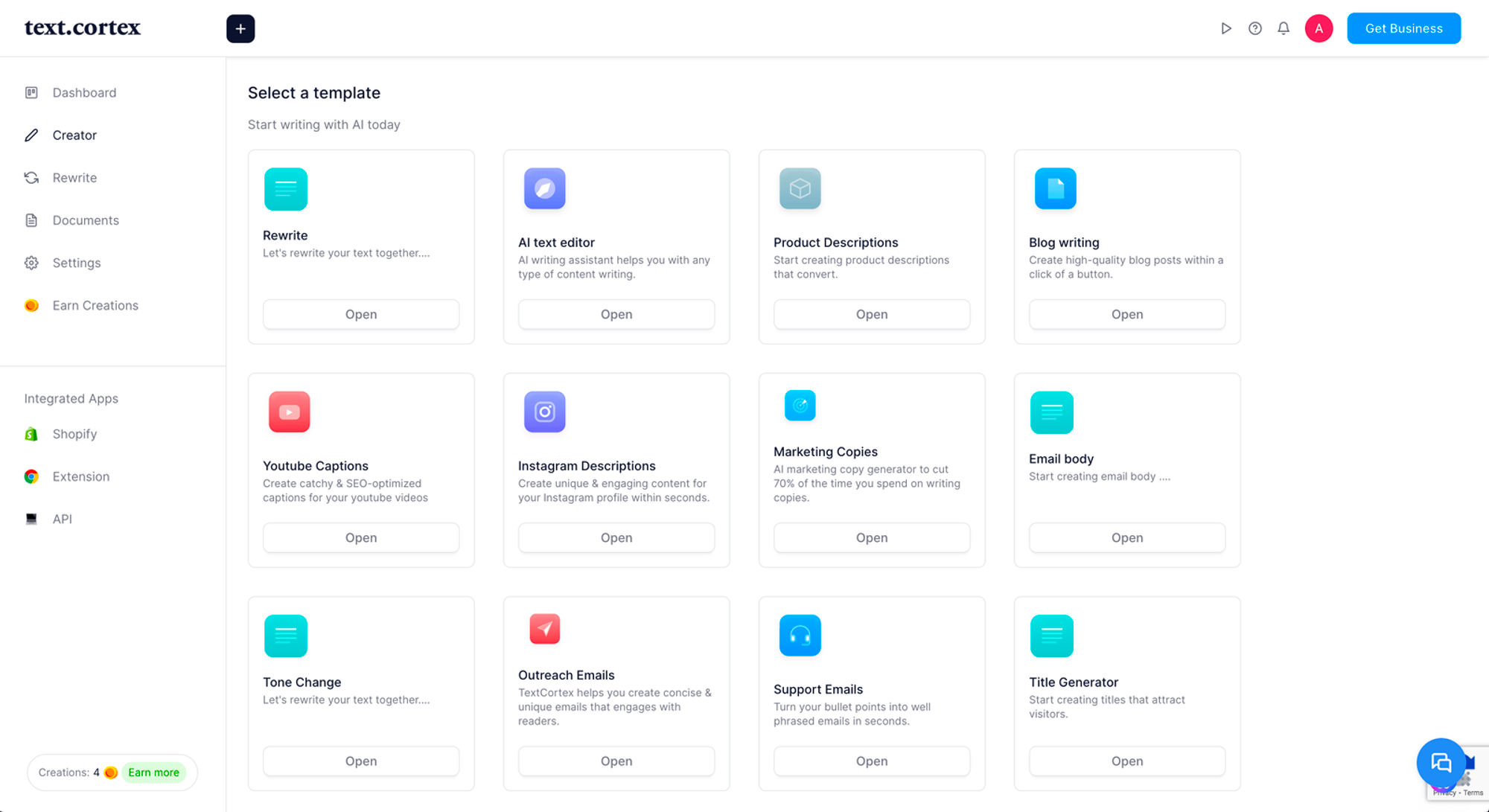
Task: Click the Rewrite sidebar link
Action: 75,177
